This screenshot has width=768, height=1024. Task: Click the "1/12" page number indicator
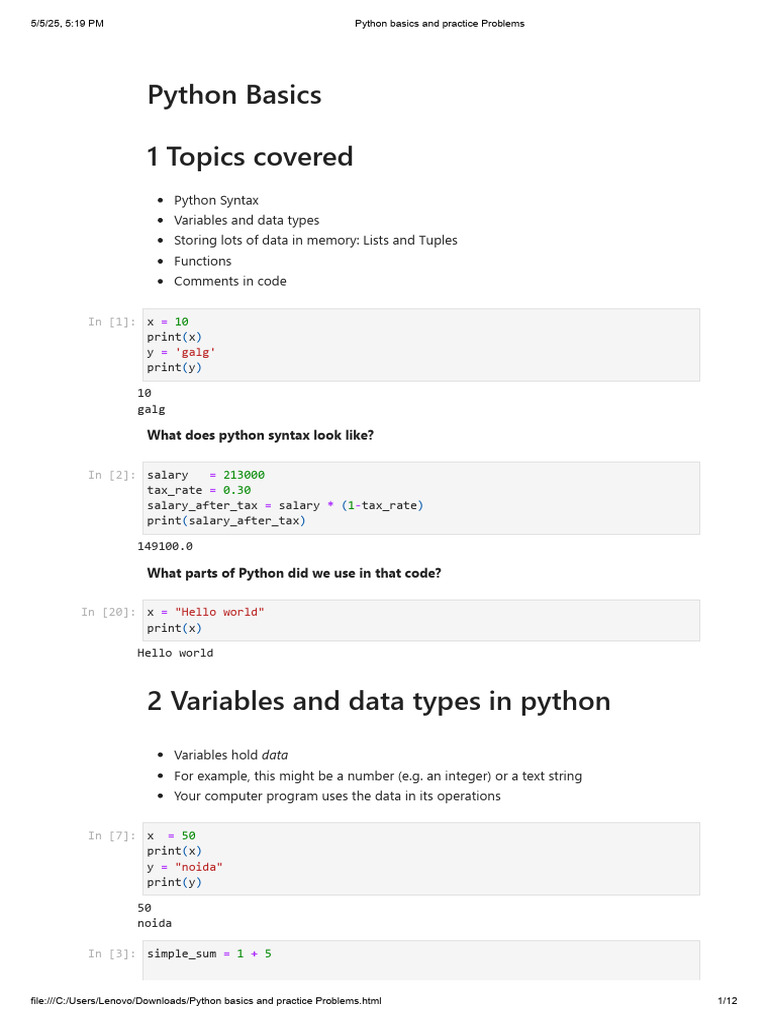tap(727, 1001)
